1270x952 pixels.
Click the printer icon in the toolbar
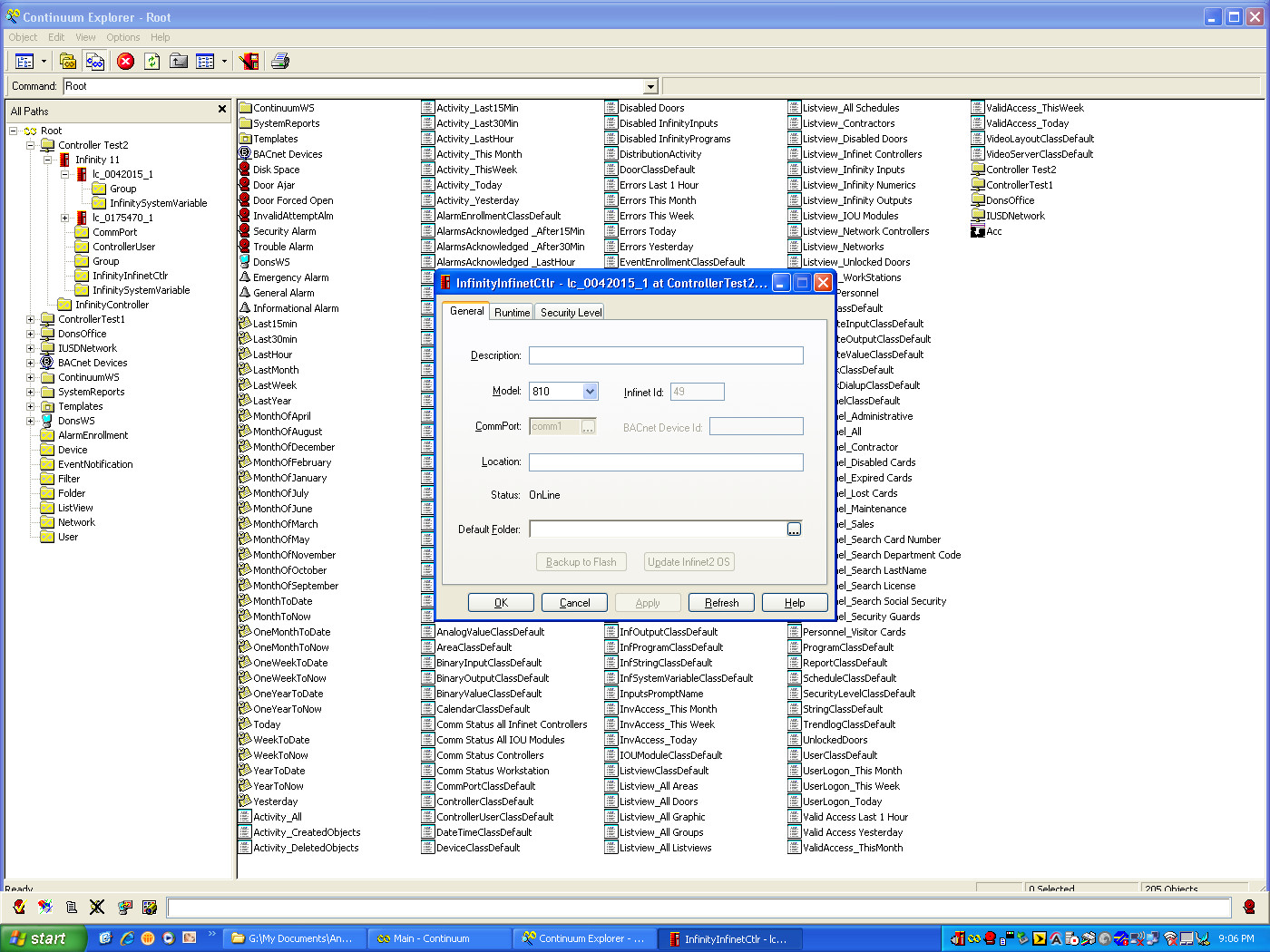tap(280, 61)
